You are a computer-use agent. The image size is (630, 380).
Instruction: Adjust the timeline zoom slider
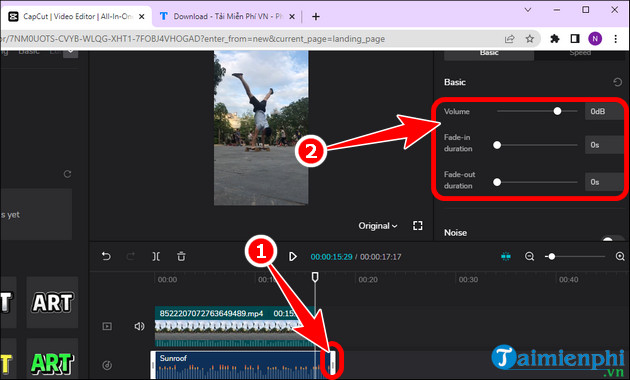coord(552,256)
